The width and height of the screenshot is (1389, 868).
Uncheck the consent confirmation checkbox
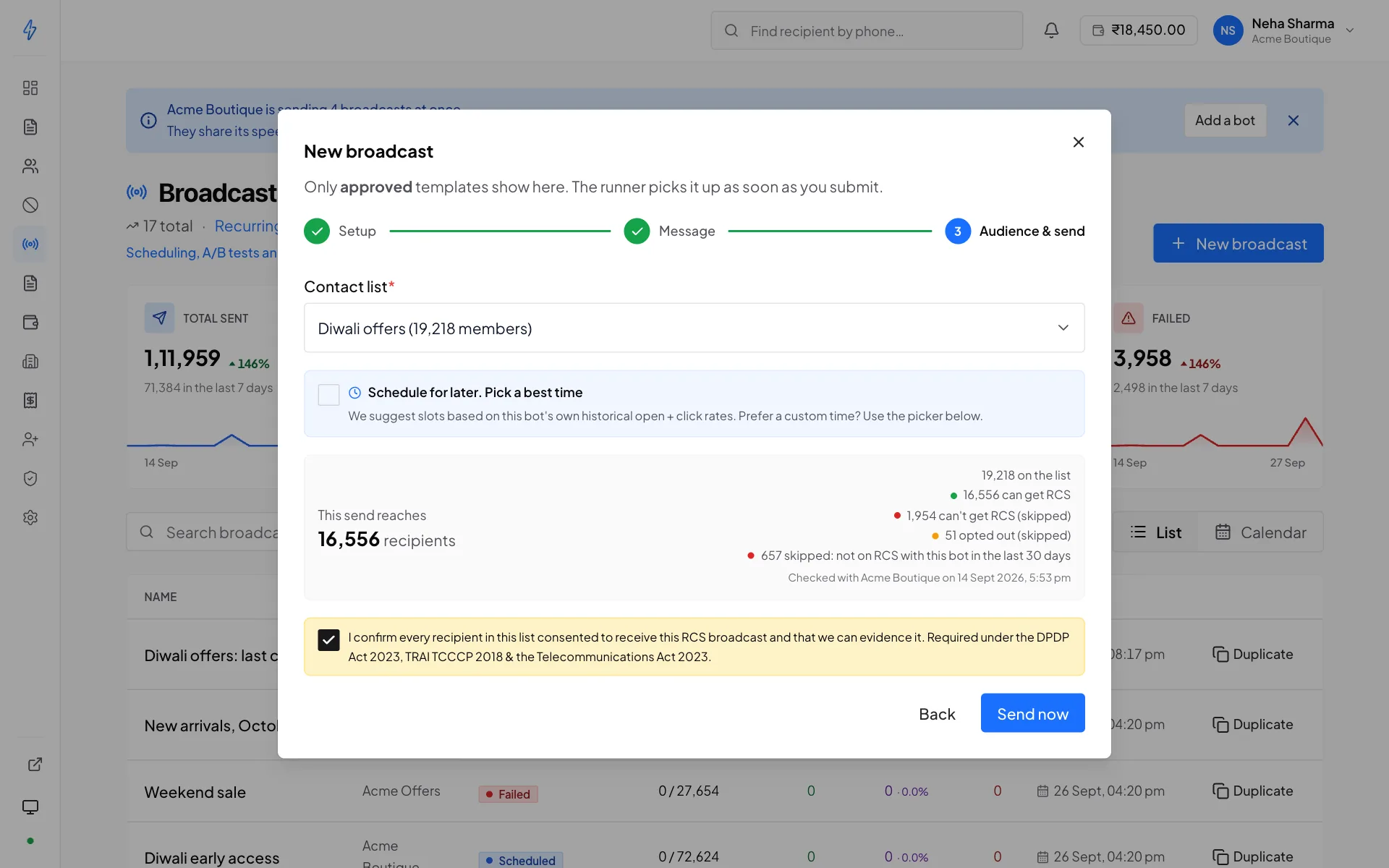328,639
